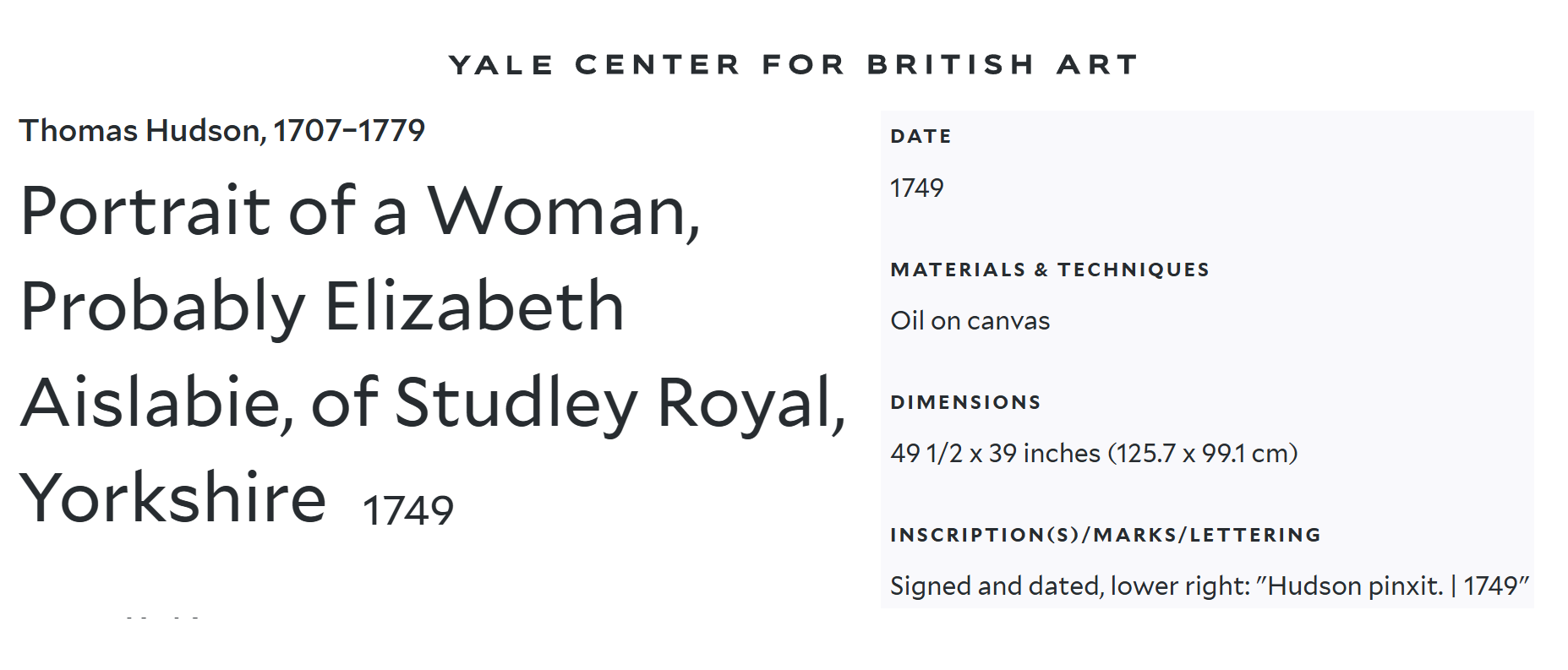Screen dimensions: 1568x670
Task: Click the DIMENSIONS heading
Action: [x=964, y=403]
